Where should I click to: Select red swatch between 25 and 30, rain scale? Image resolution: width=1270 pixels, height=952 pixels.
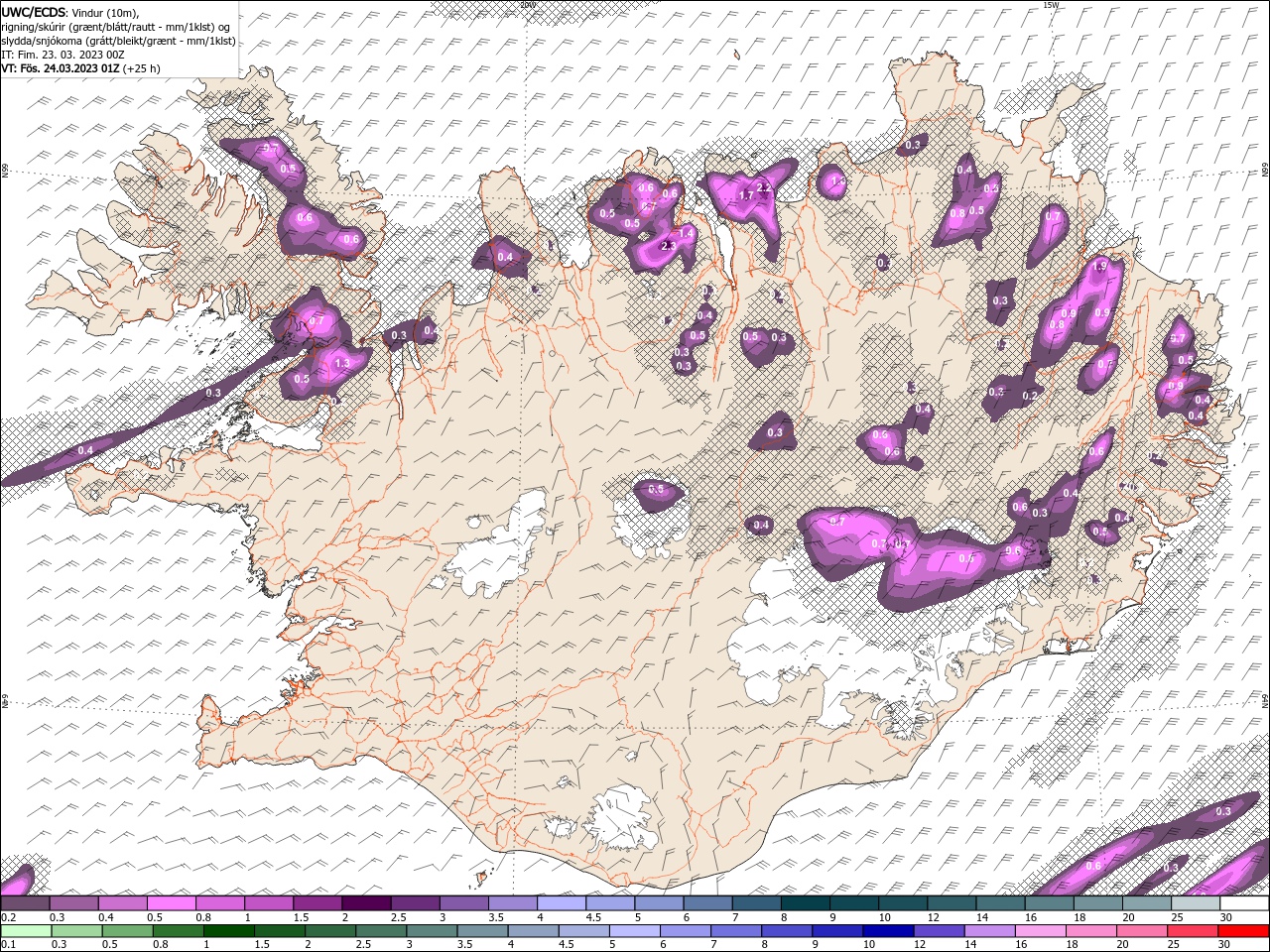(x=1193, y=931)
